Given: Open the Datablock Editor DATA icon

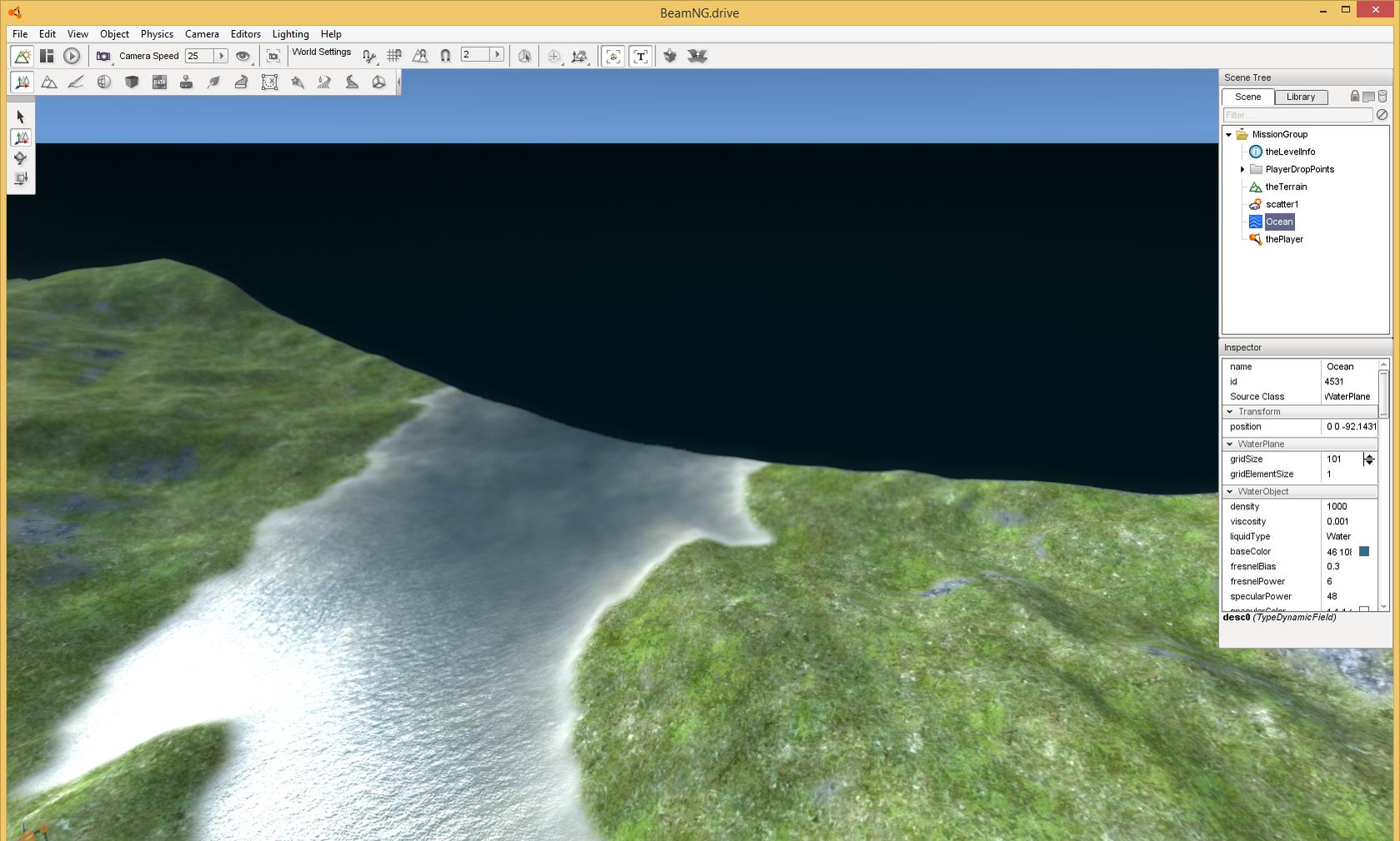Looking at the screenshot, I should pyautogui.click(x=159, y=82).
